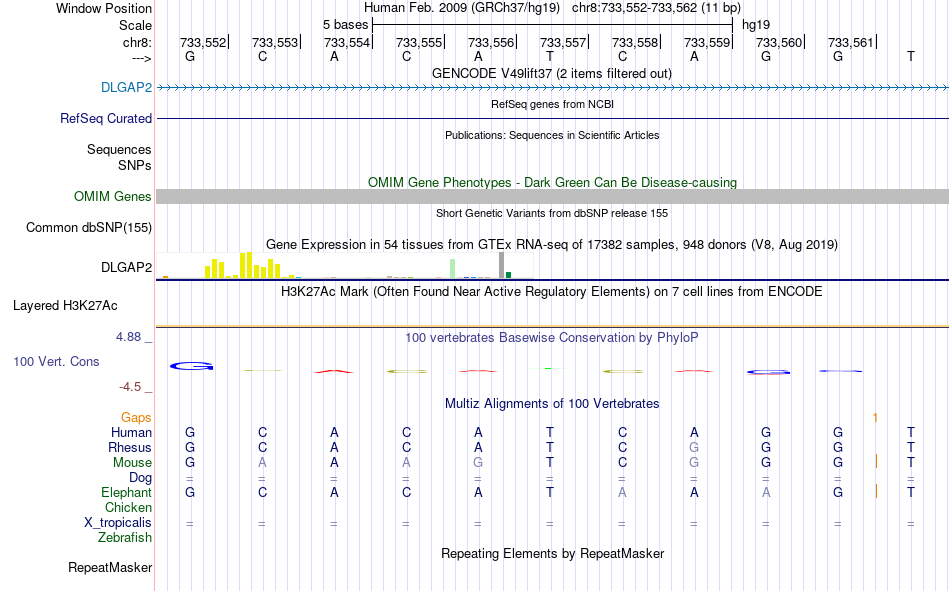Click the DLGAP2 intron arrow line
The image size is (950, 591).
pyautogui.click(x=552, y=88)
